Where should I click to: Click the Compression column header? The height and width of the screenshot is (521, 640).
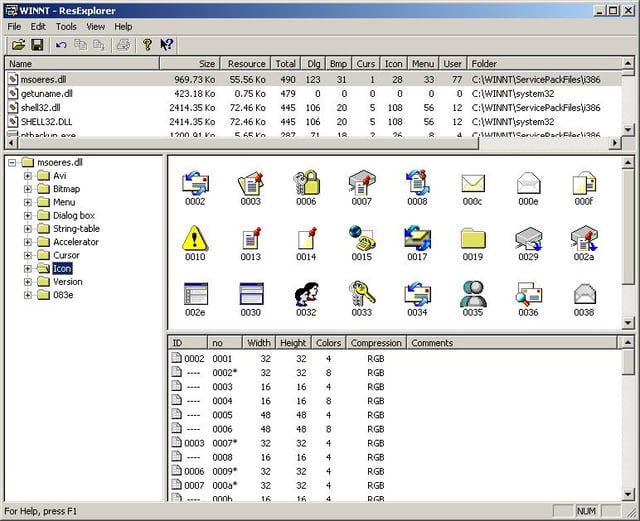376,343
